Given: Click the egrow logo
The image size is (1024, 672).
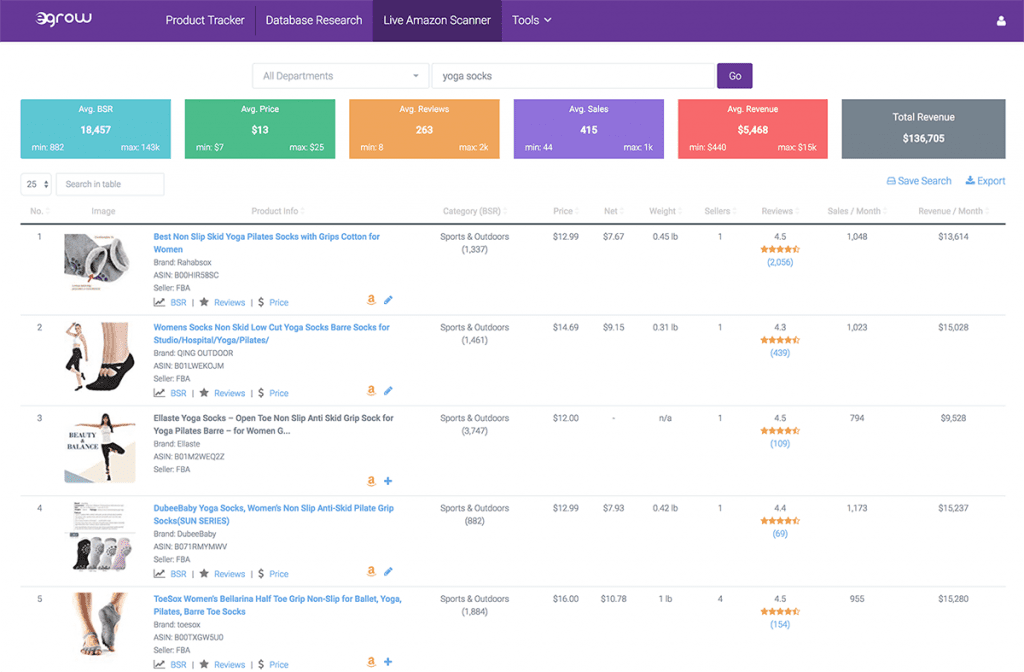Looking at the screenshot, I should [x=63, y=20].
